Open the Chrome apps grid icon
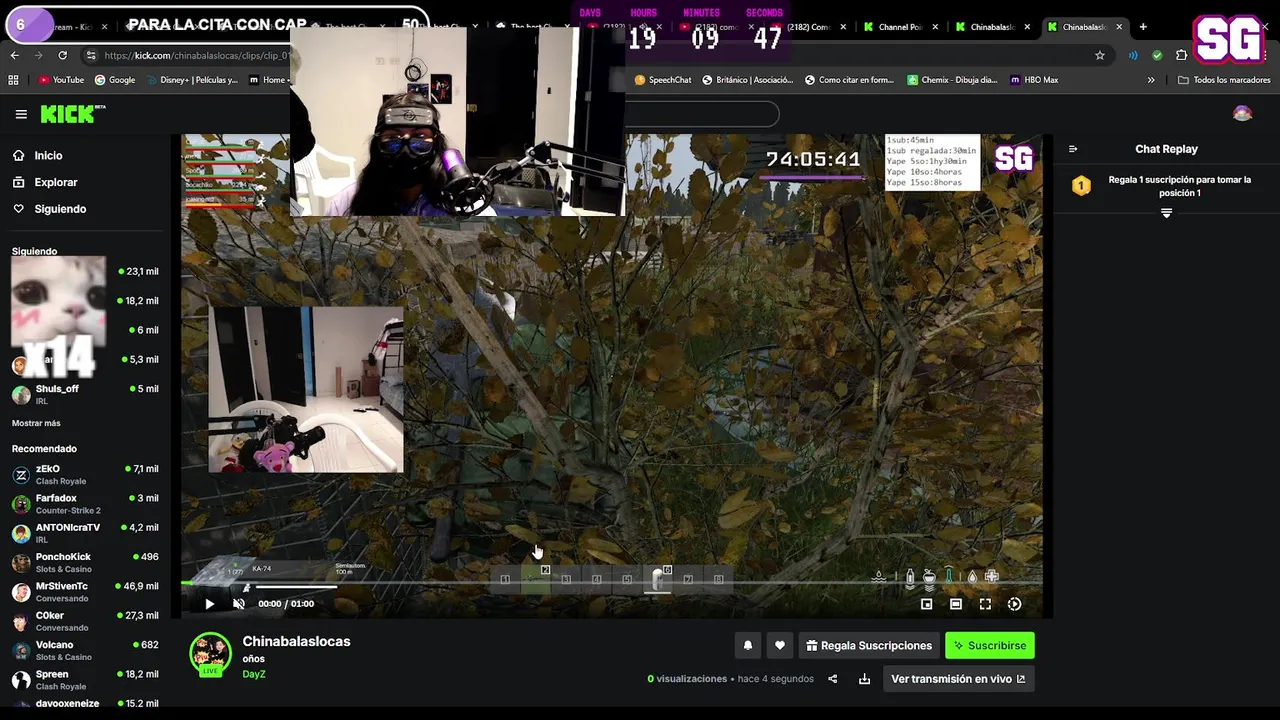The image size is (1280, 720). (13, 80)
